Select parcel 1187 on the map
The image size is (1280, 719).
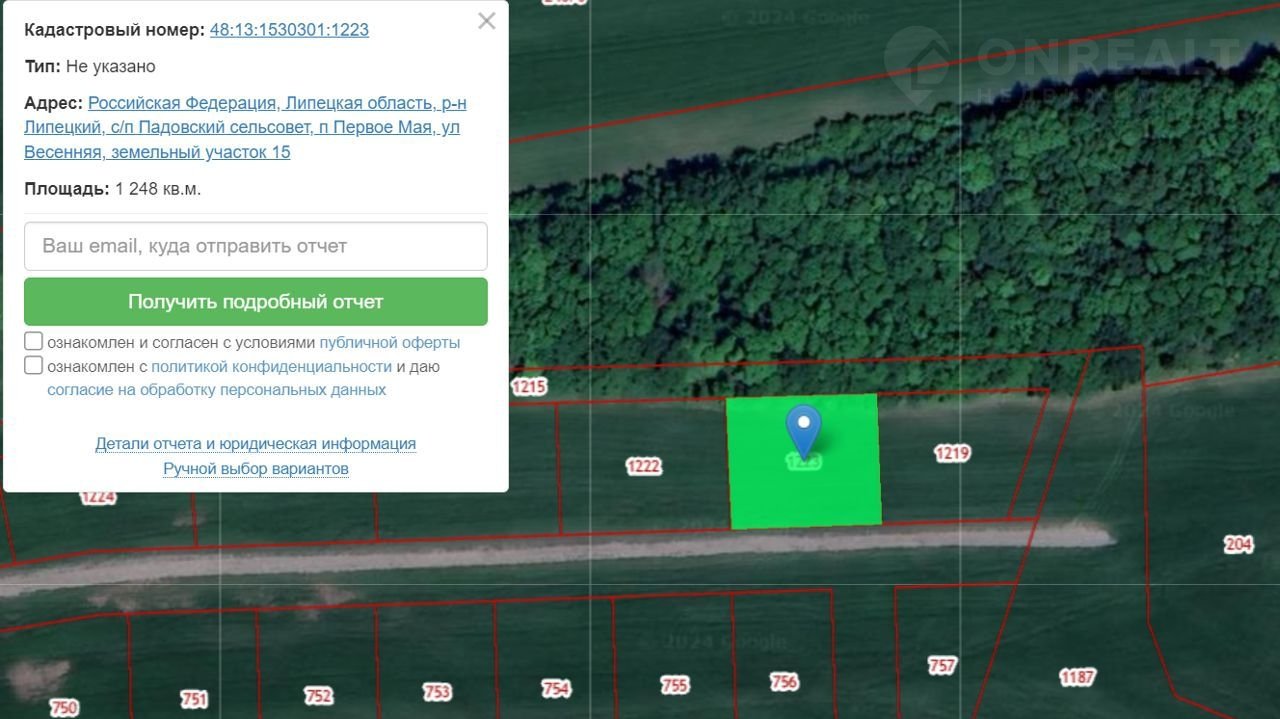click(1077, 677)
